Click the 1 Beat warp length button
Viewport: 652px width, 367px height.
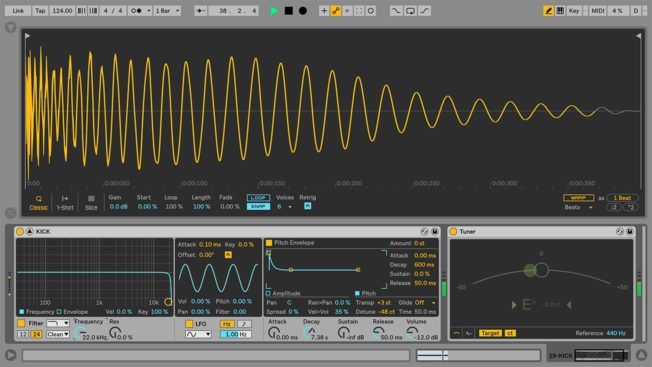622,198
